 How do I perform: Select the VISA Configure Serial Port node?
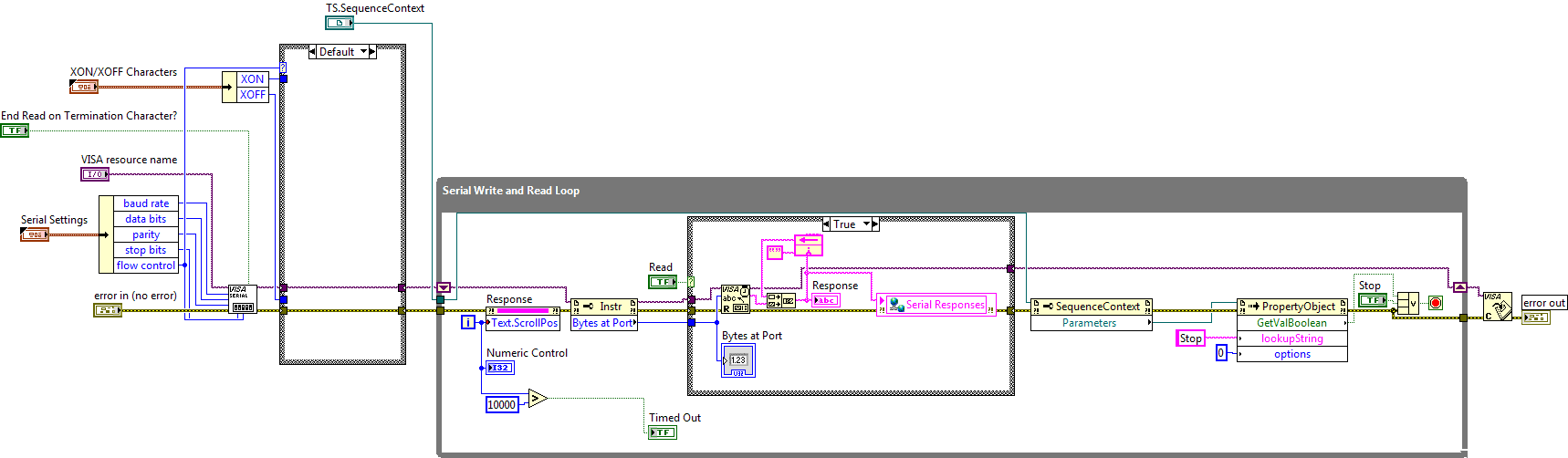coord(242,299)
